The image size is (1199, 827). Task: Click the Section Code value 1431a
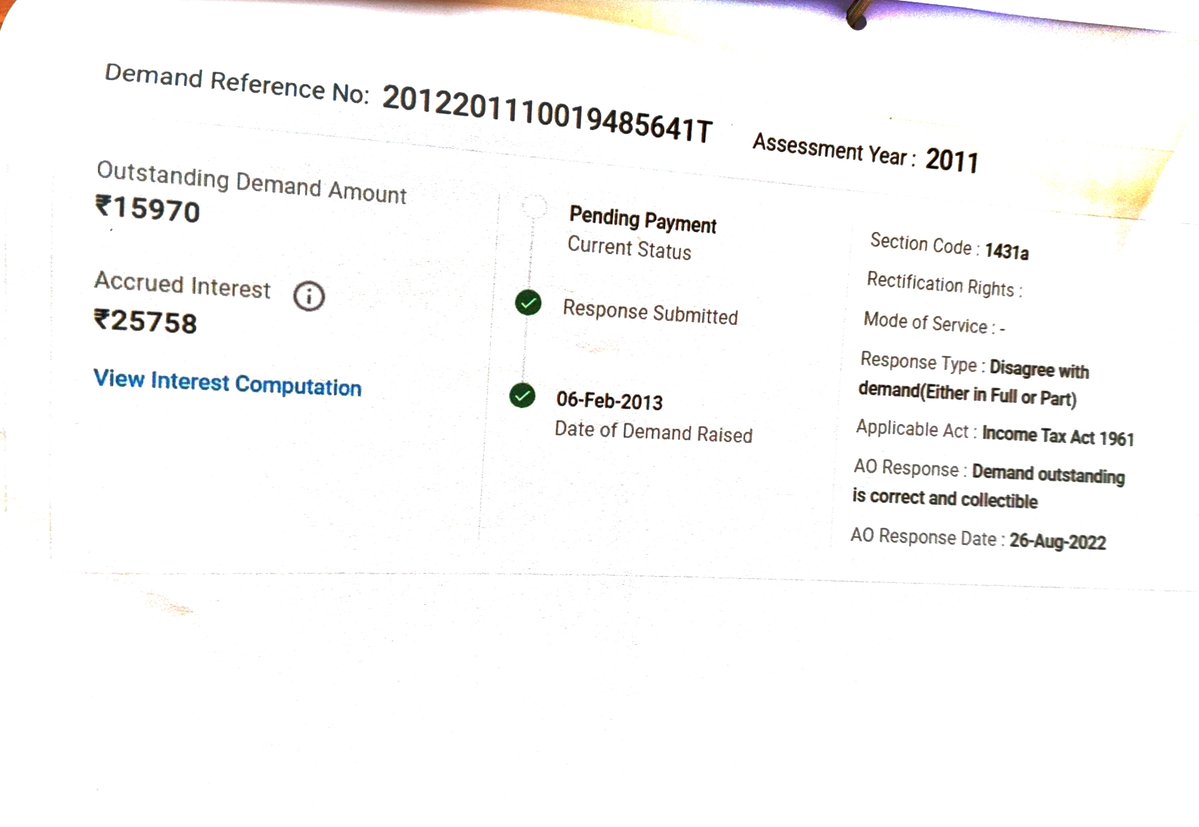[1006, 251]
